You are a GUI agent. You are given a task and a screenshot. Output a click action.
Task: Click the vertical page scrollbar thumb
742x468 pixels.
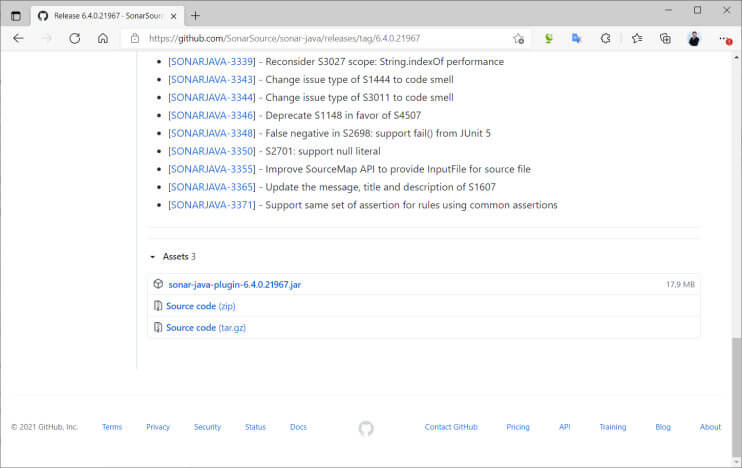736,397
